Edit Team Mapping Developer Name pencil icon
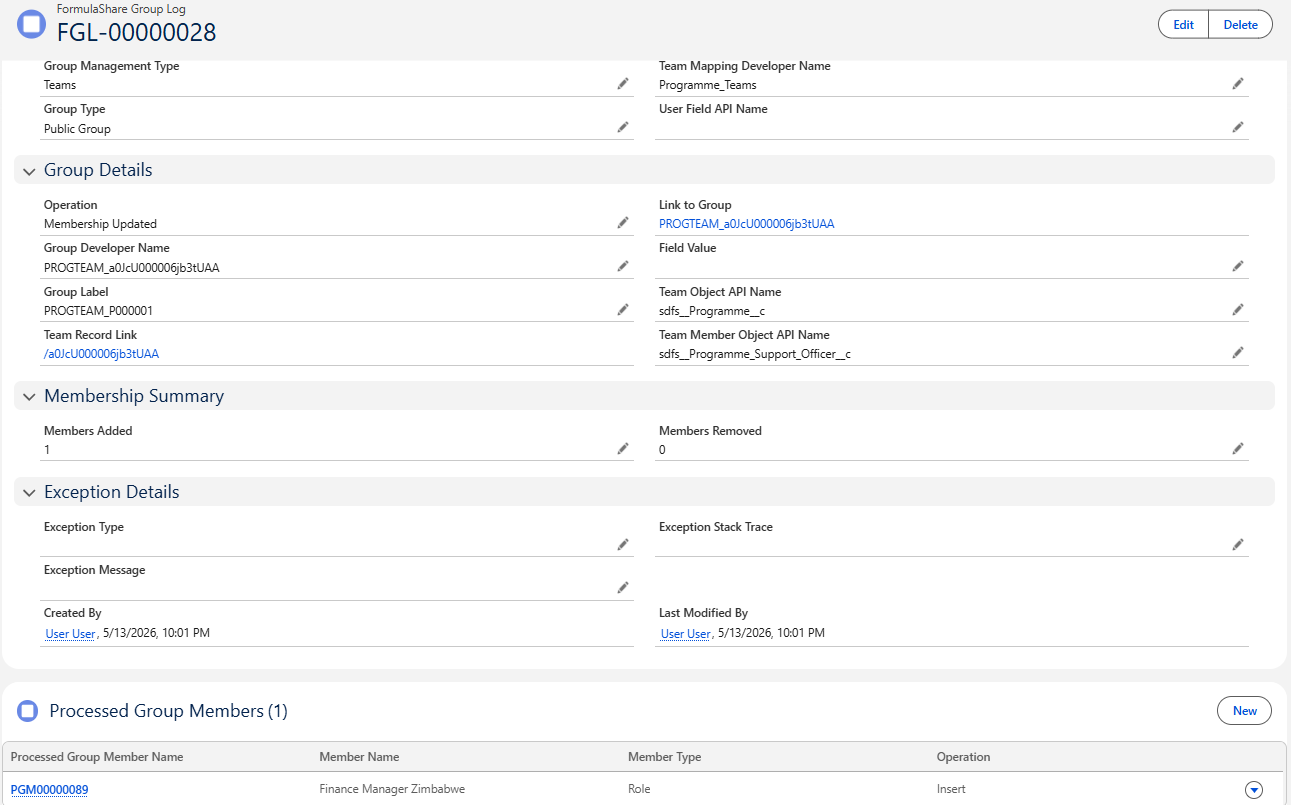This screenshot has height=805, width=1291. [1238, 84]
